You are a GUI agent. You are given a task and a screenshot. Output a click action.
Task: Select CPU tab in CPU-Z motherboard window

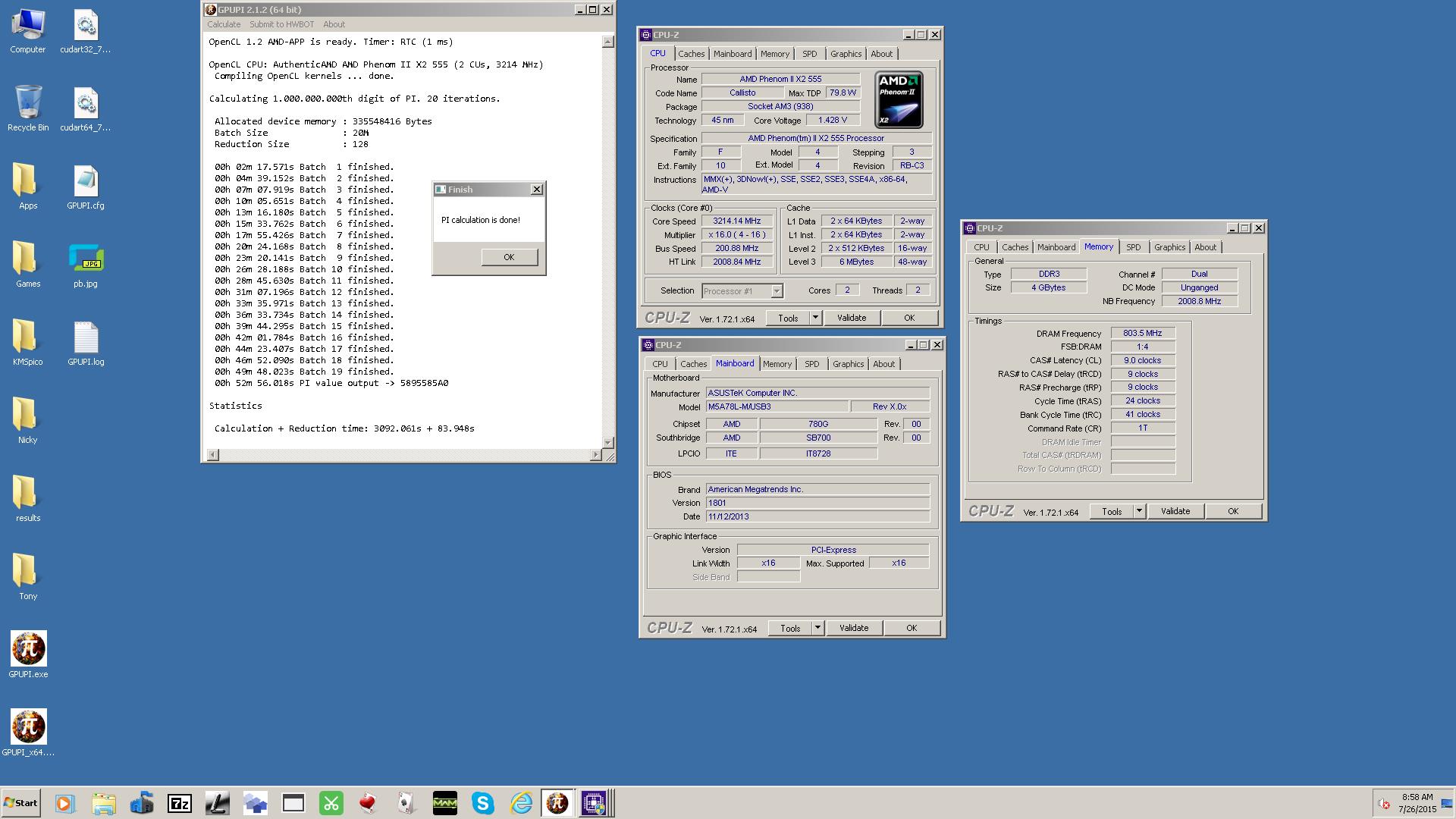660,364
